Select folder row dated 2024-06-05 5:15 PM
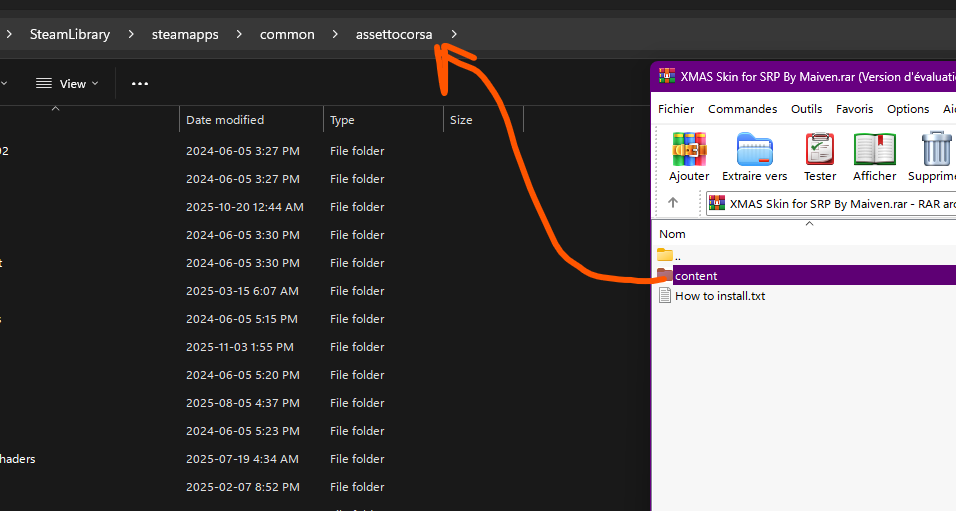 262,319
